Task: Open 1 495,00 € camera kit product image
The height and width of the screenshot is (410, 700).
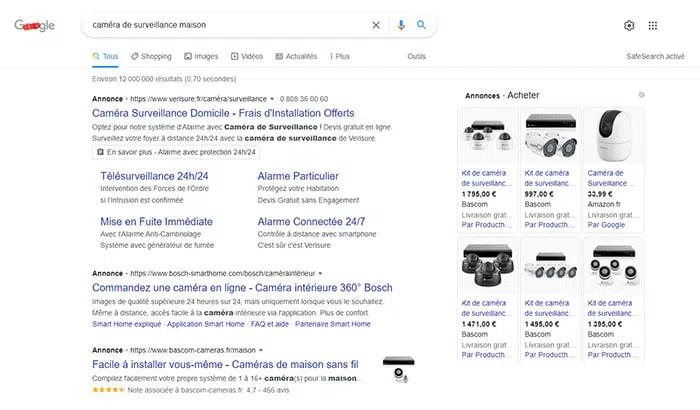Action: (550, 266)
